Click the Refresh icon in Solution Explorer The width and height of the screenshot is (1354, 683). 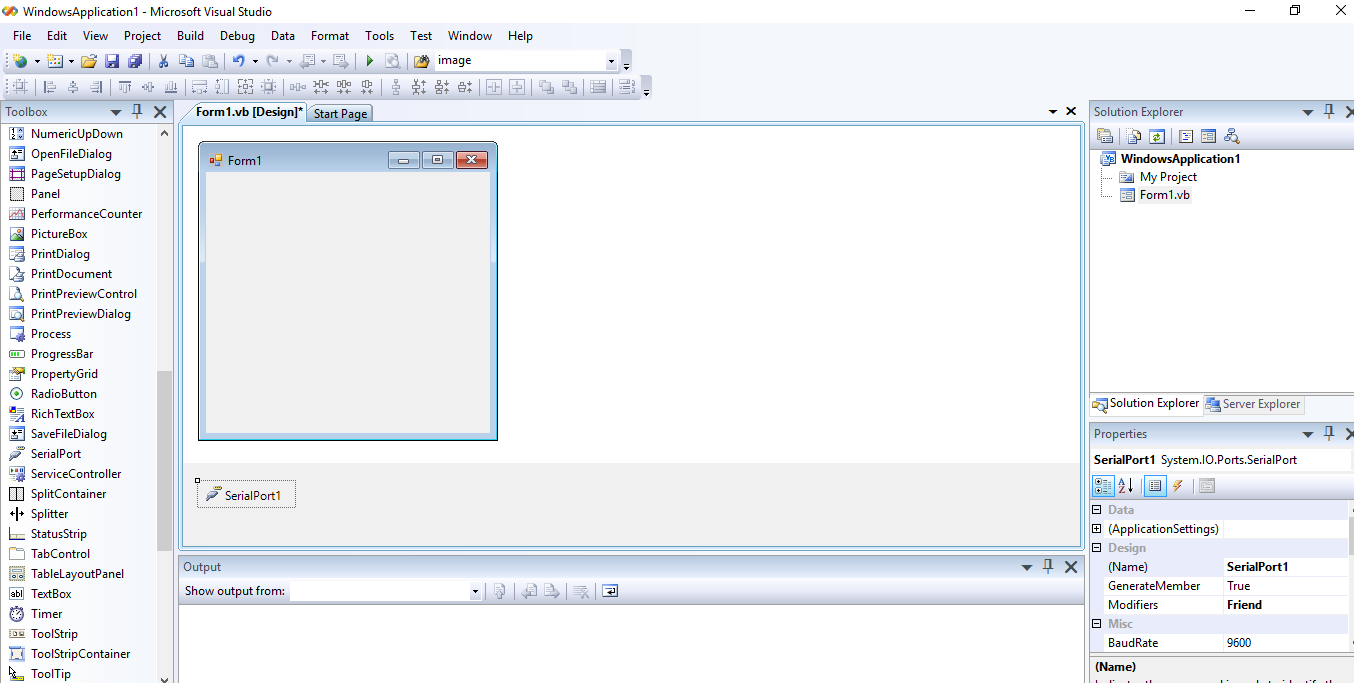(x=1157, y=136)
